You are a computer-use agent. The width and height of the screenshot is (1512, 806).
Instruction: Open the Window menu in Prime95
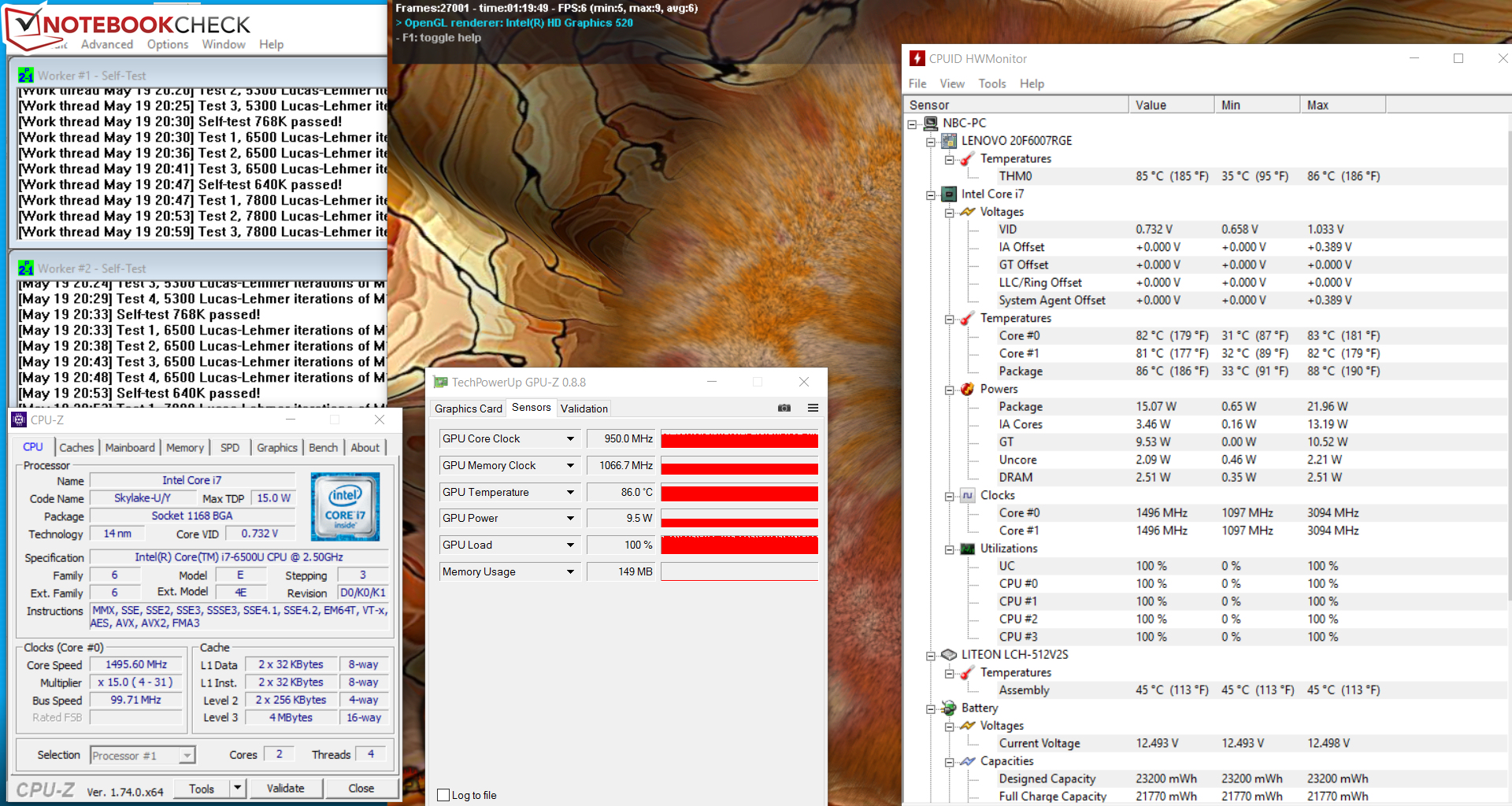coord(224,44)
